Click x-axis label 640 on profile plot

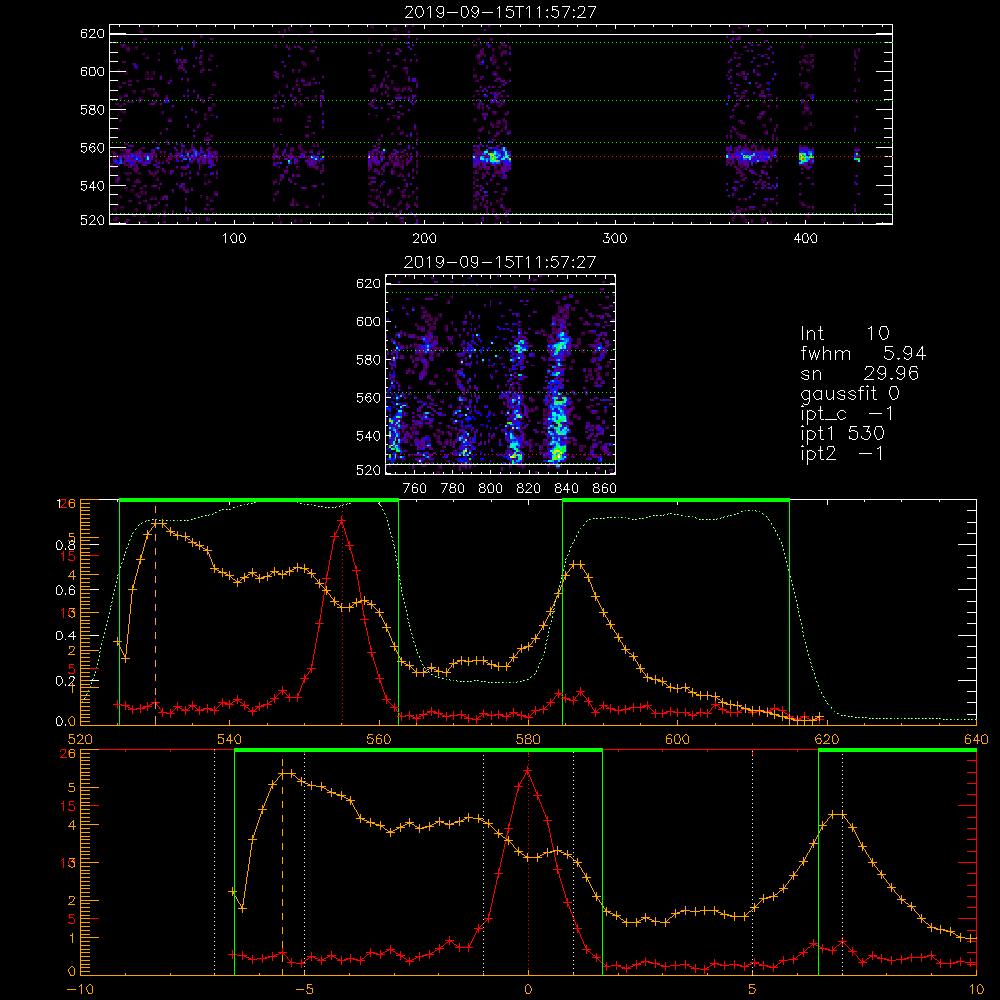pyautogui.click(x=976, y=740)
